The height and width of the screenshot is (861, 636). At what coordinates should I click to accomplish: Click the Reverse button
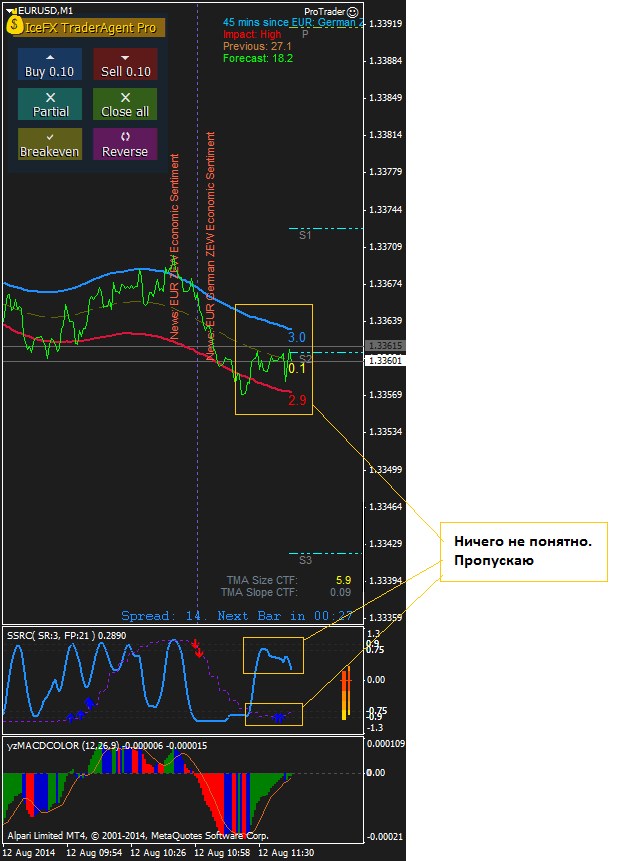[125, 144]
